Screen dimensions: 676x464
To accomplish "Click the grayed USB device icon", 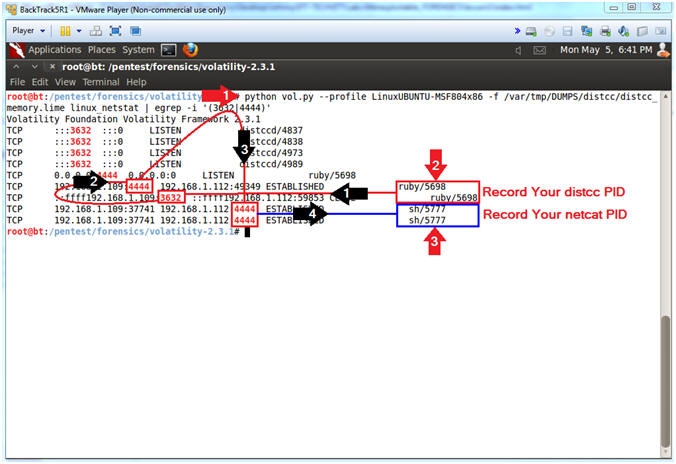I will [x=642, y=31].
